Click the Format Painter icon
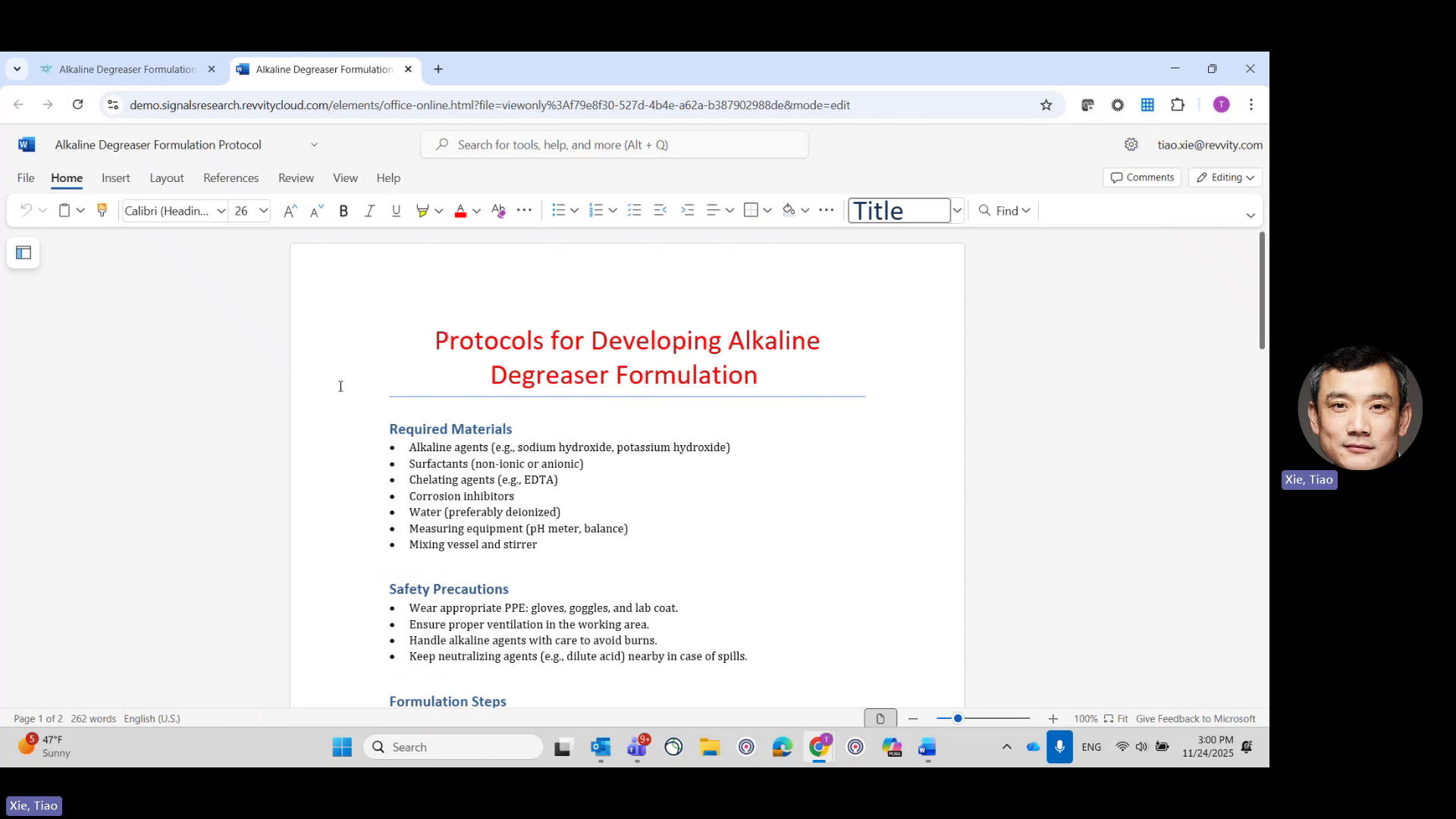This screenshot has height=819, width=1456. [102, 211]
